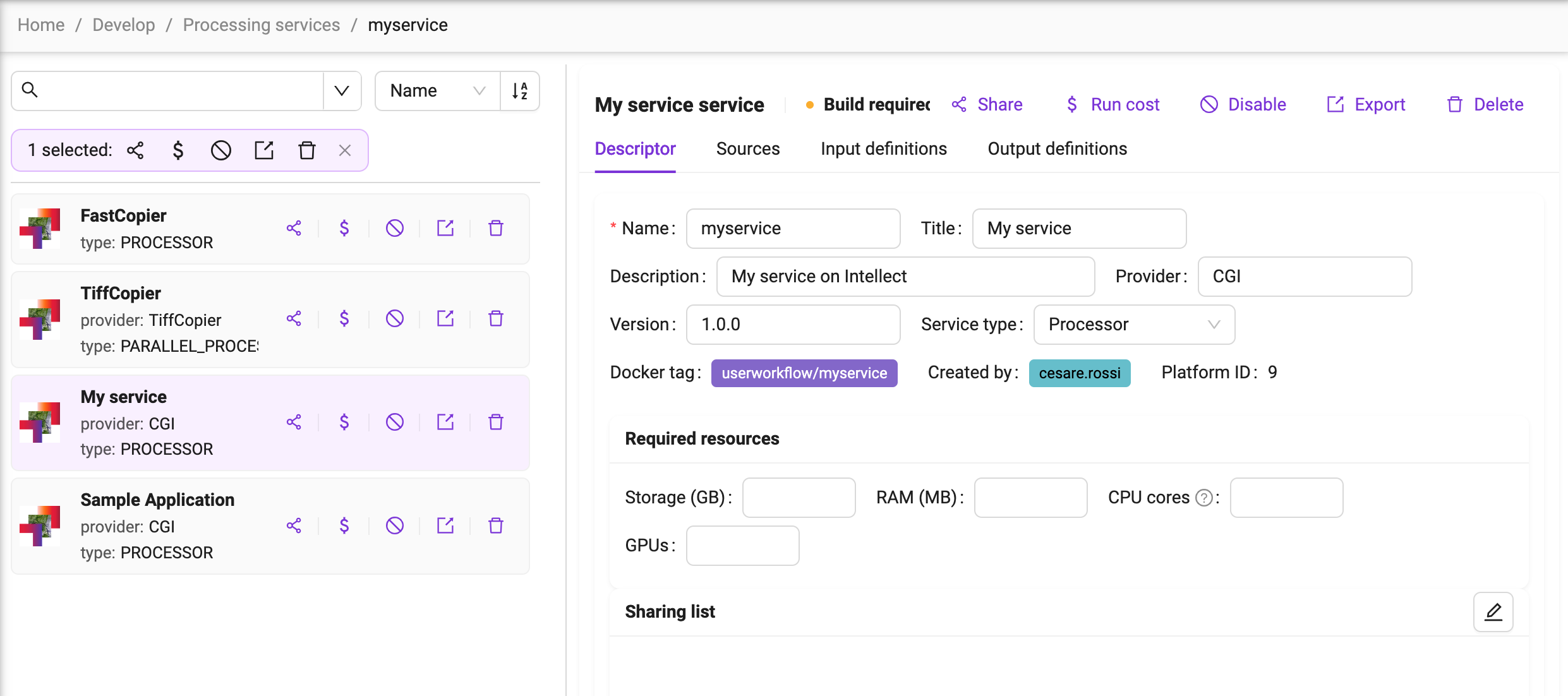
Task: Click the Run cost button in header
Action: (1112, 105)
